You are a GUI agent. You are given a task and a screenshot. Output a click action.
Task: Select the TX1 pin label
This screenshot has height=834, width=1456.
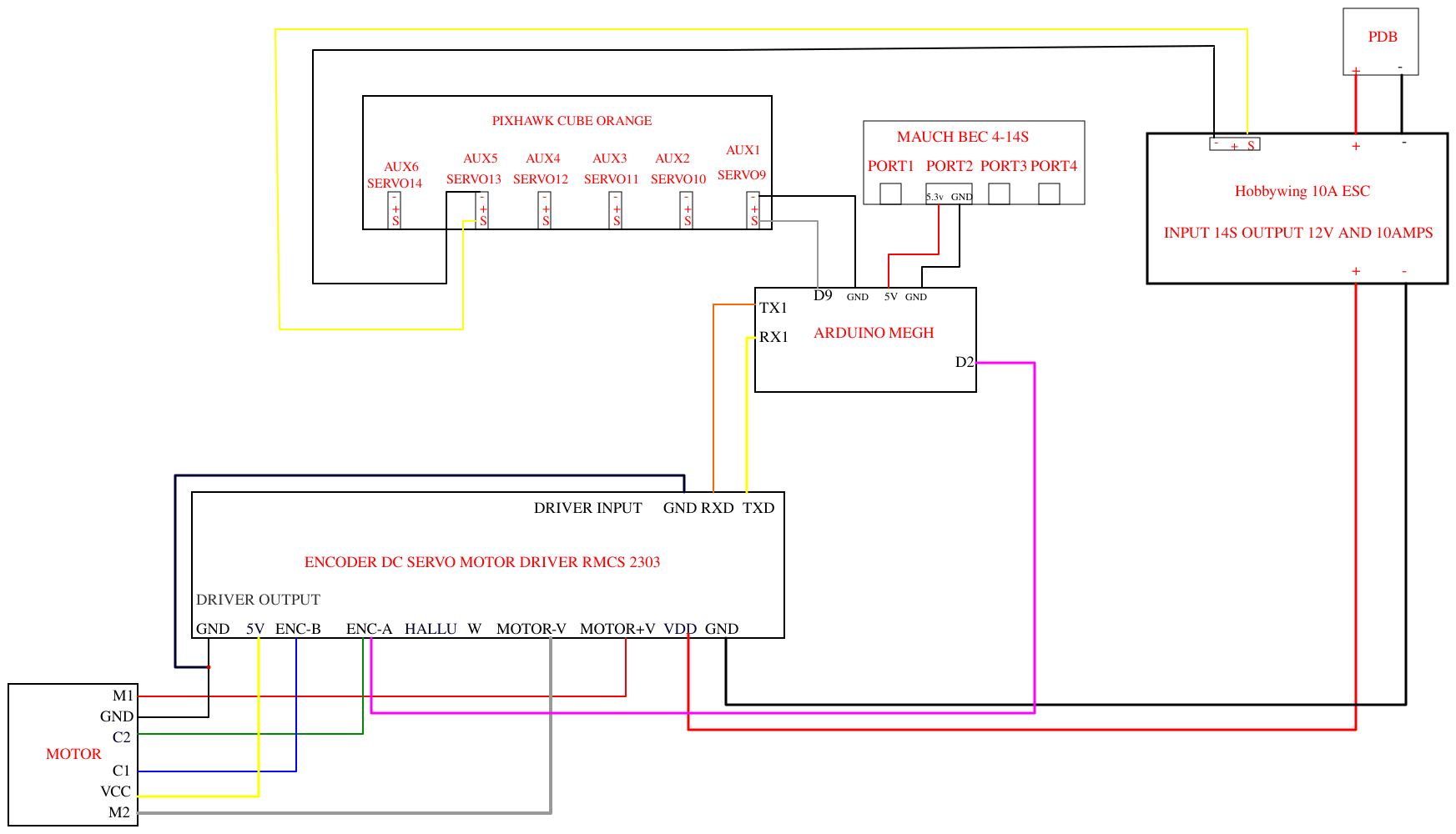click(x=773, y=308)
